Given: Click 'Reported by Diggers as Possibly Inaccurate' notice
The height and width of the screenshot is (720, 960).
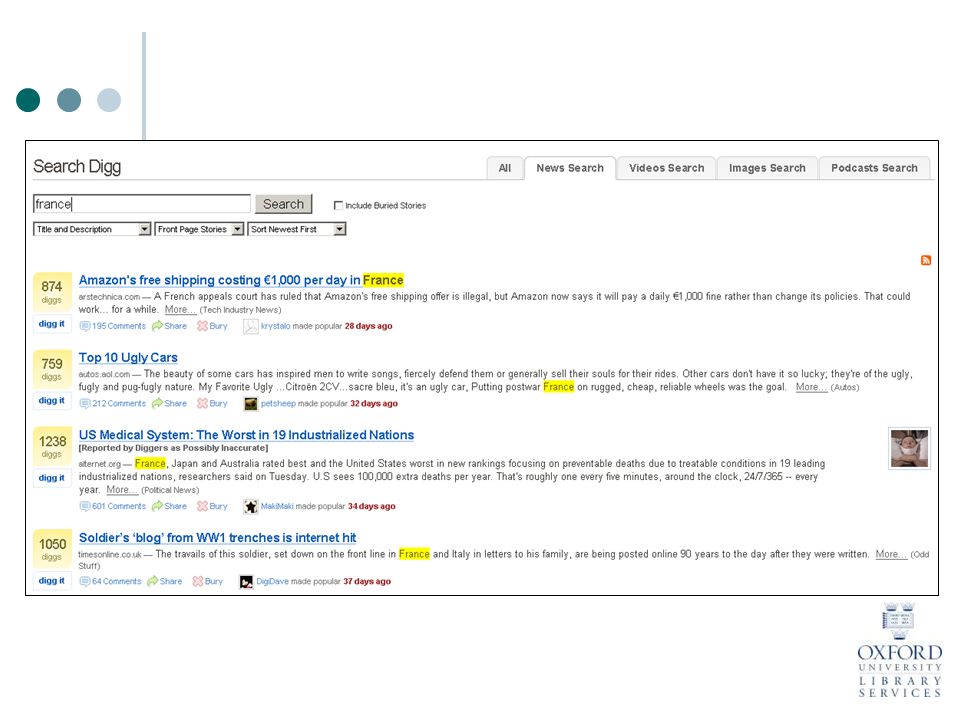Looking at the screenshot, I should (173, 448).
